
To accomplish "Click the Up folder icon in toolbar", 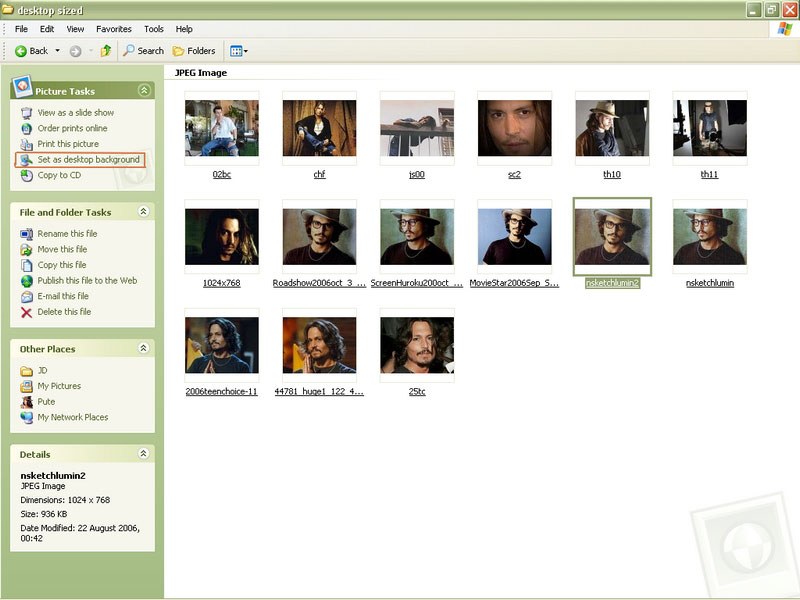I will (105, 51).
